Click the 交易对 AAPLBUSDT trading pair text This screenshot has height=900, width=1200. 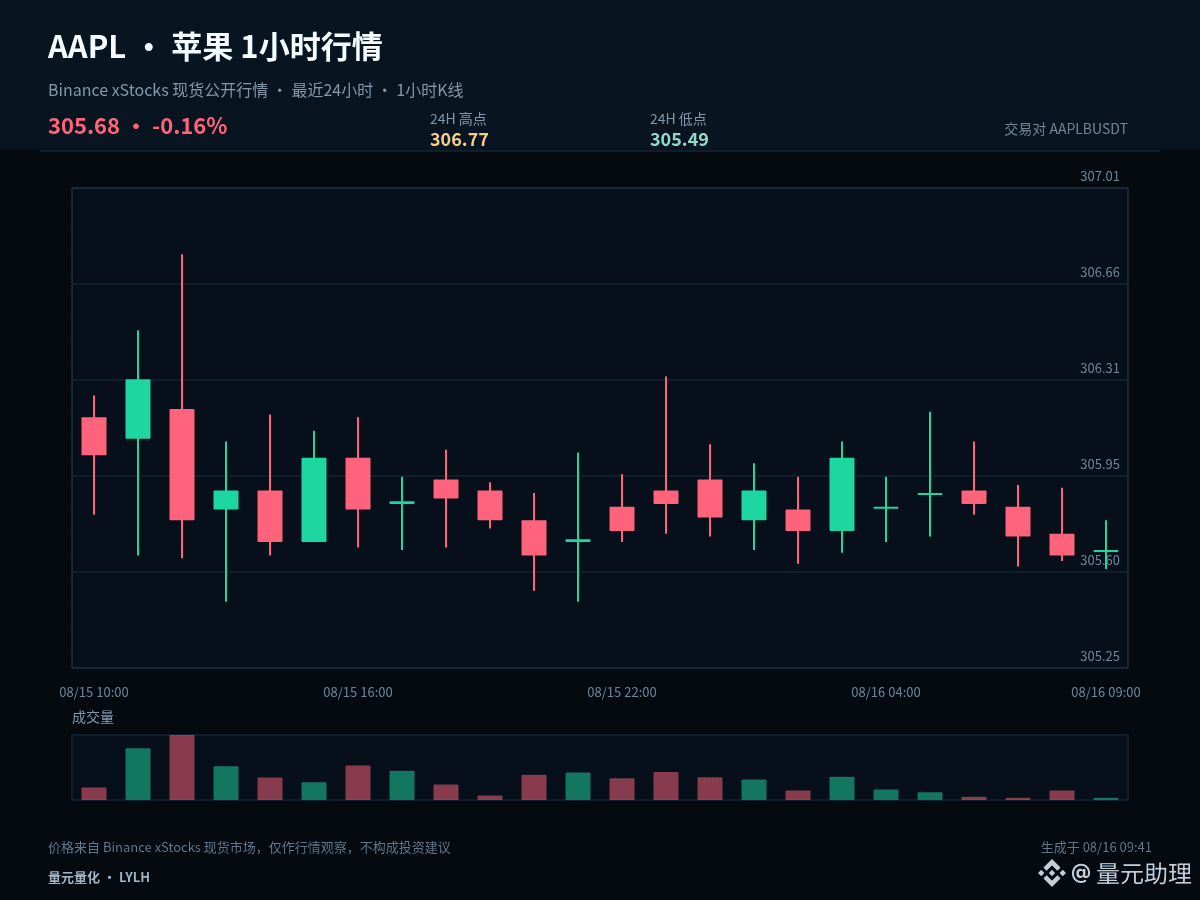click(1066, 129)
